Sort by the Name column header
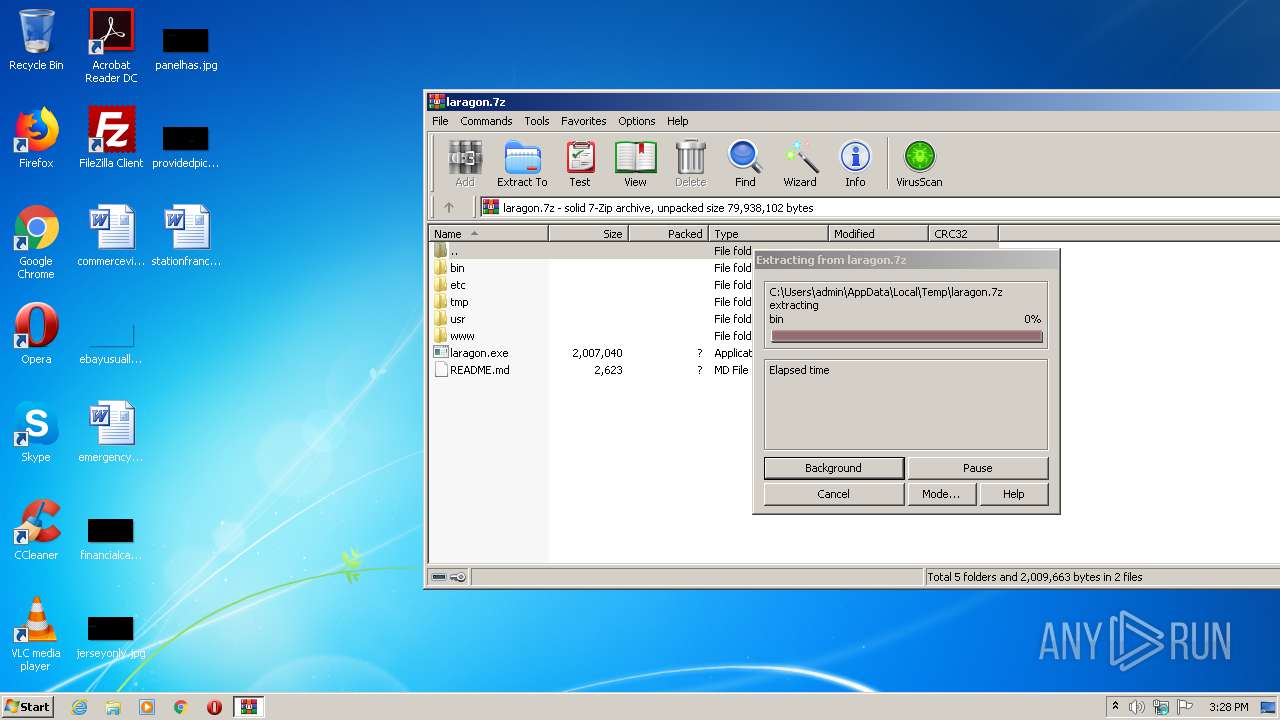Screen dimensions: 1280x720 488,234
